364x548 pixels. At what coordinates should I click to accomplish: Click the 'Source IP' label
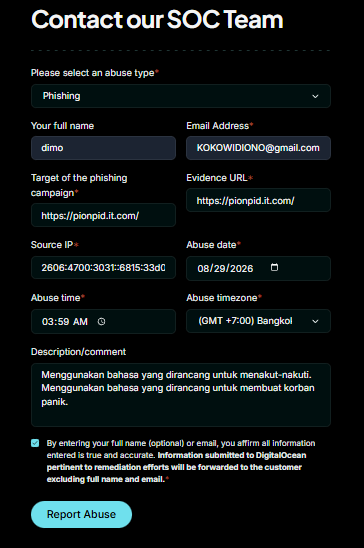[52, 245]
